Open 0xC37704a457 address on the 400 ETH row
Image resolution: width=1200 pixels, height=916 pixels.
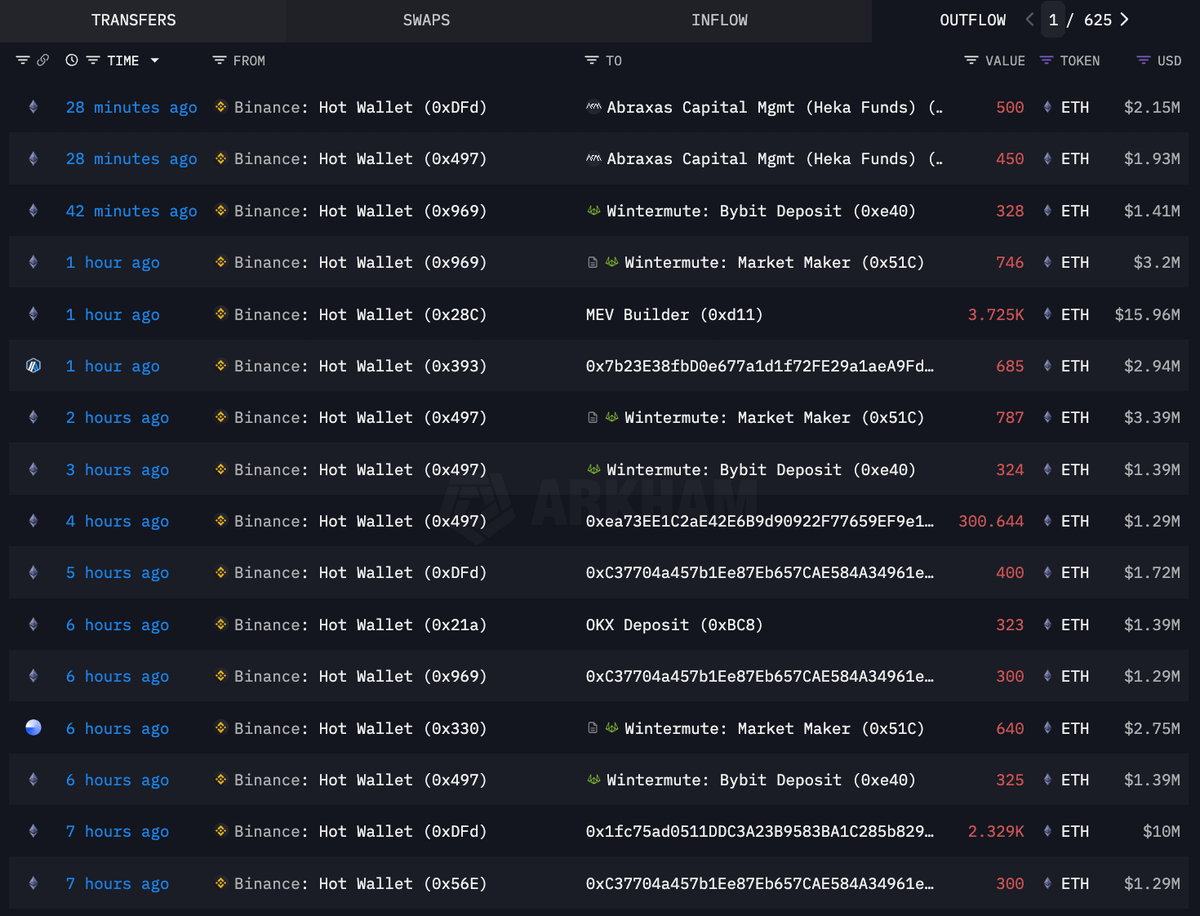point(760,573)
